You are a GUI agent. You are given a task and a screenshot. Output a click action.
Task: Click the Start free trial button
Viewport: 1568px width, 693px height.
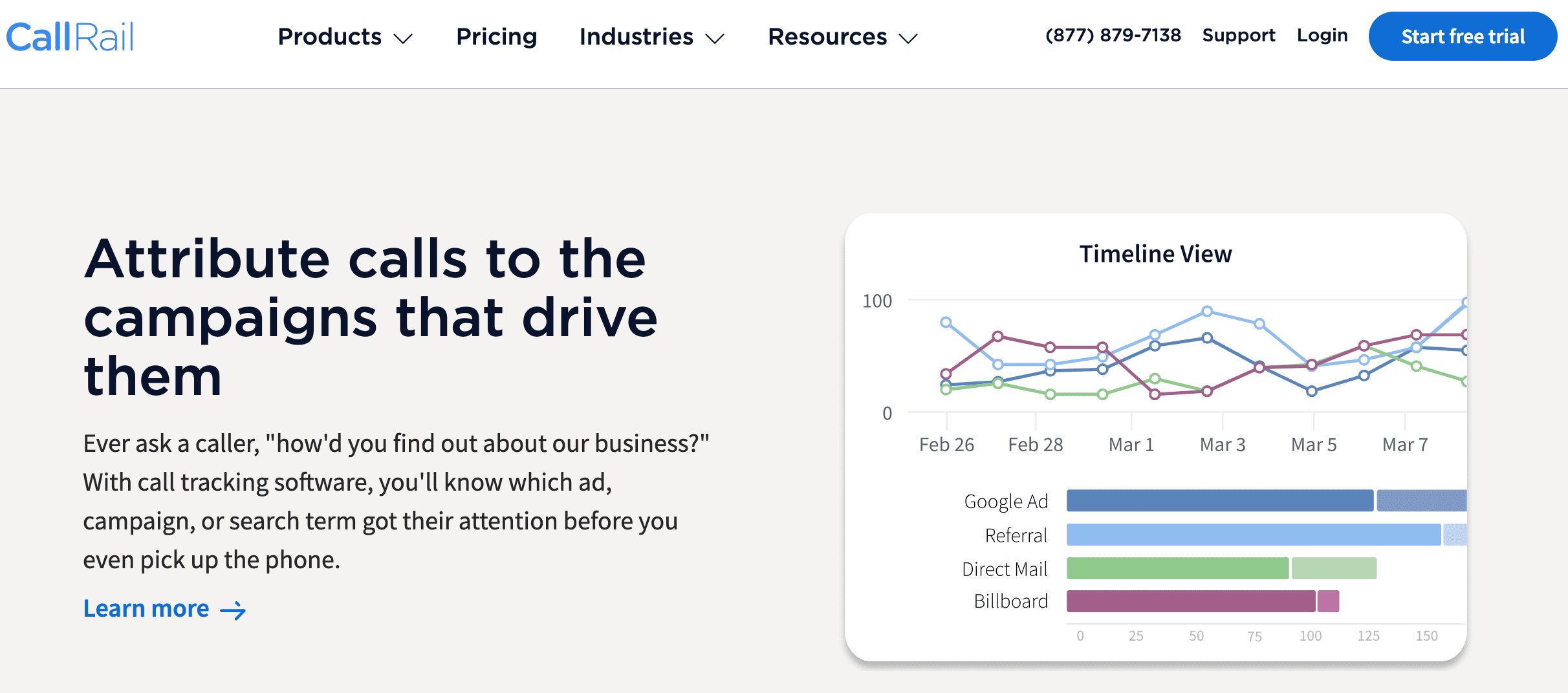point(1463,36)
